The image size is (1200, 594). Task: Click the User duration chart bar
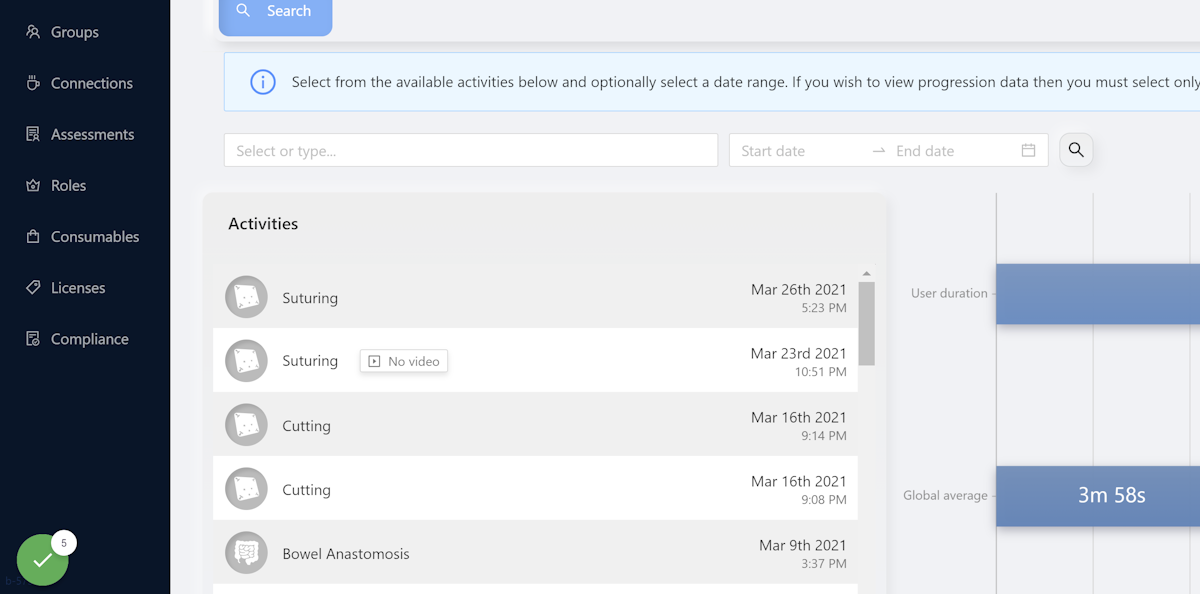click(x=1098, y=294)
